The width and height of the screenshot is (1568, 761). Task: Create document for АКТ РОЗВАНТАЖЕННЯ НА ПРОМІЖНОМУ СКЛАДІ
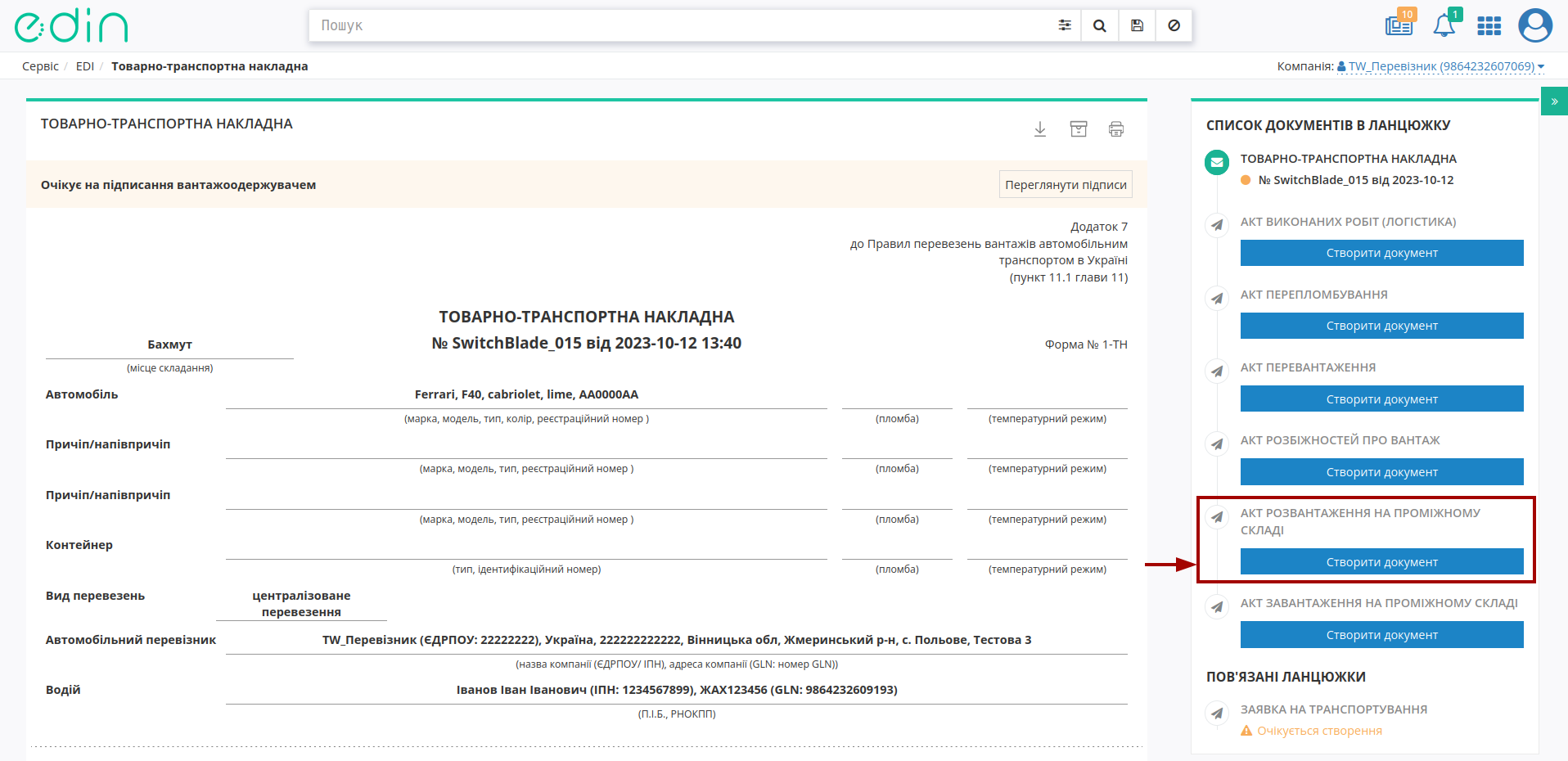click(x=1381, y=561)
